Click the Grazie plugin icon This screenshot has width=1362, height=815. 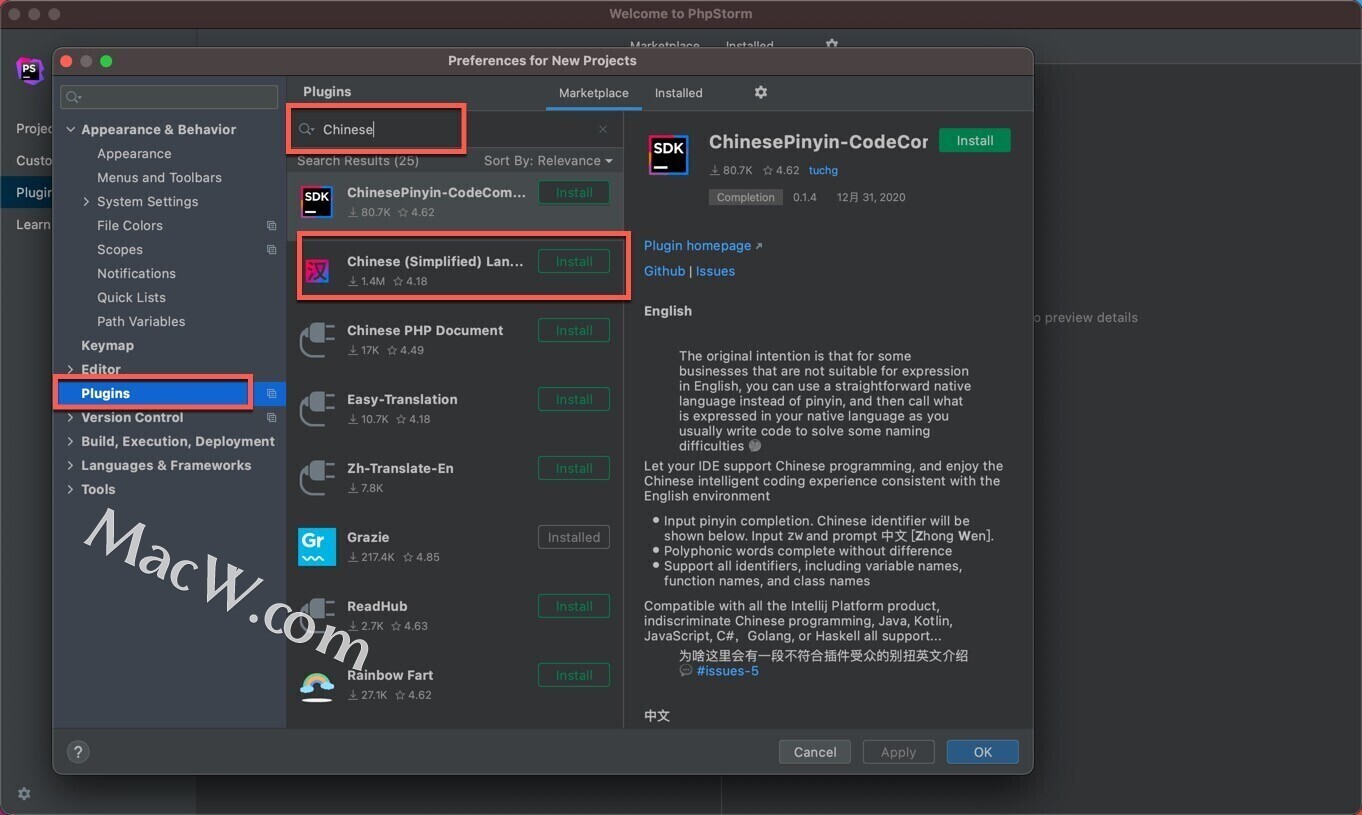point(316,546)
